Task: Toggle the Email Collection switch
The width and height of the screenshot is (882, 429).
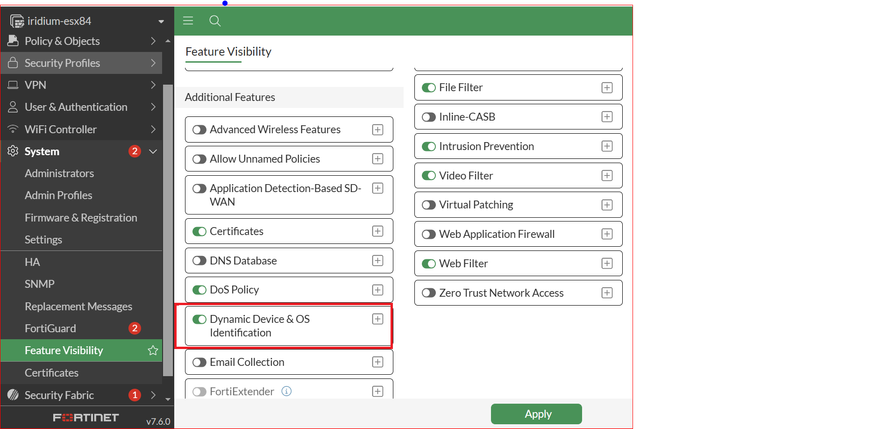Action: [x=200, y=363]
